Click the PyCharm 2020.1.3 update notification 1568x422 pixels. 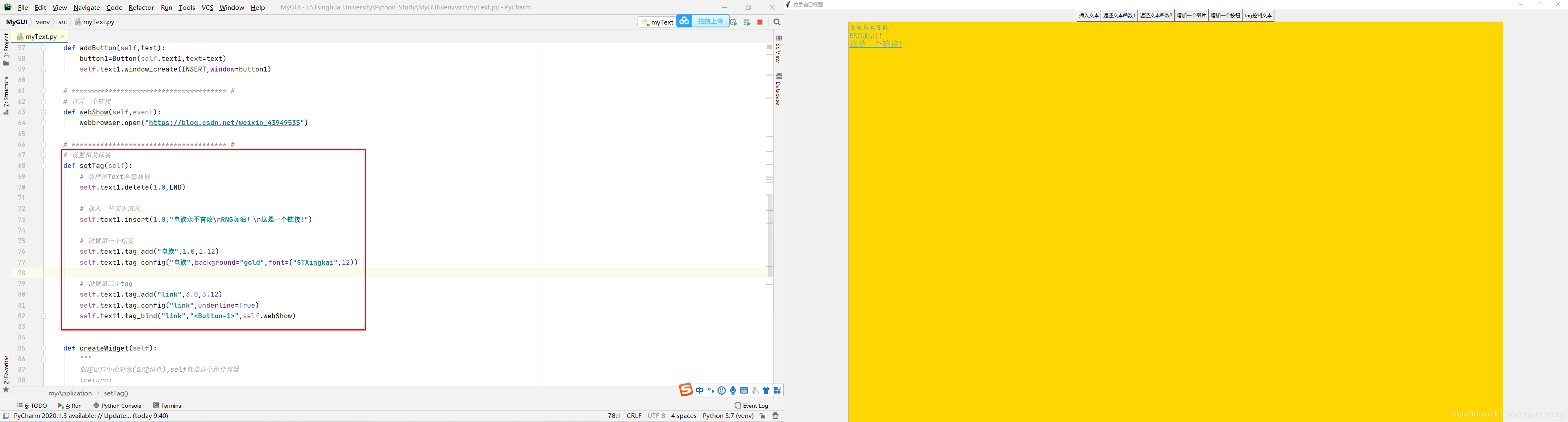[x=91, y=416]
